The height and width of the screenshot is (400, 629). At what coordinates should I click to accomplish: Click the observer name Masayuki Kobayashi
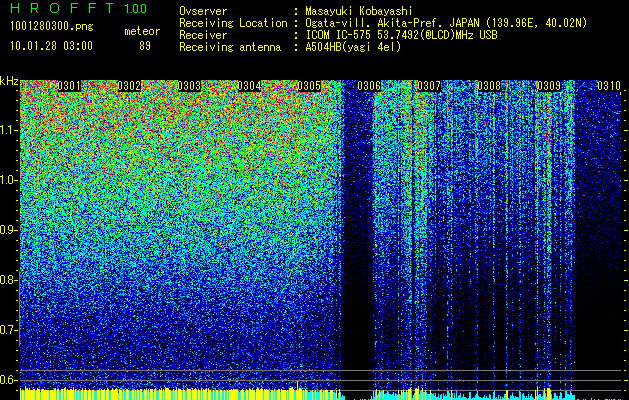pos(359,12)
